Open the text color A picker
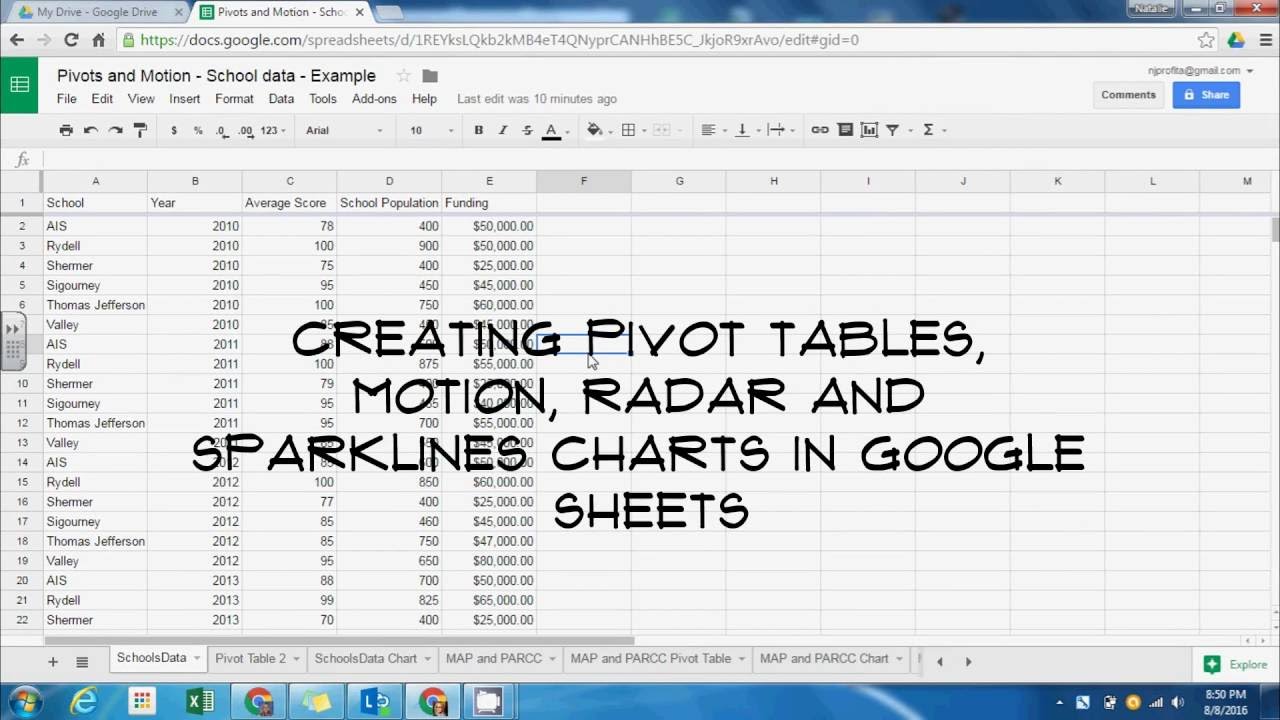 (551, 130)
